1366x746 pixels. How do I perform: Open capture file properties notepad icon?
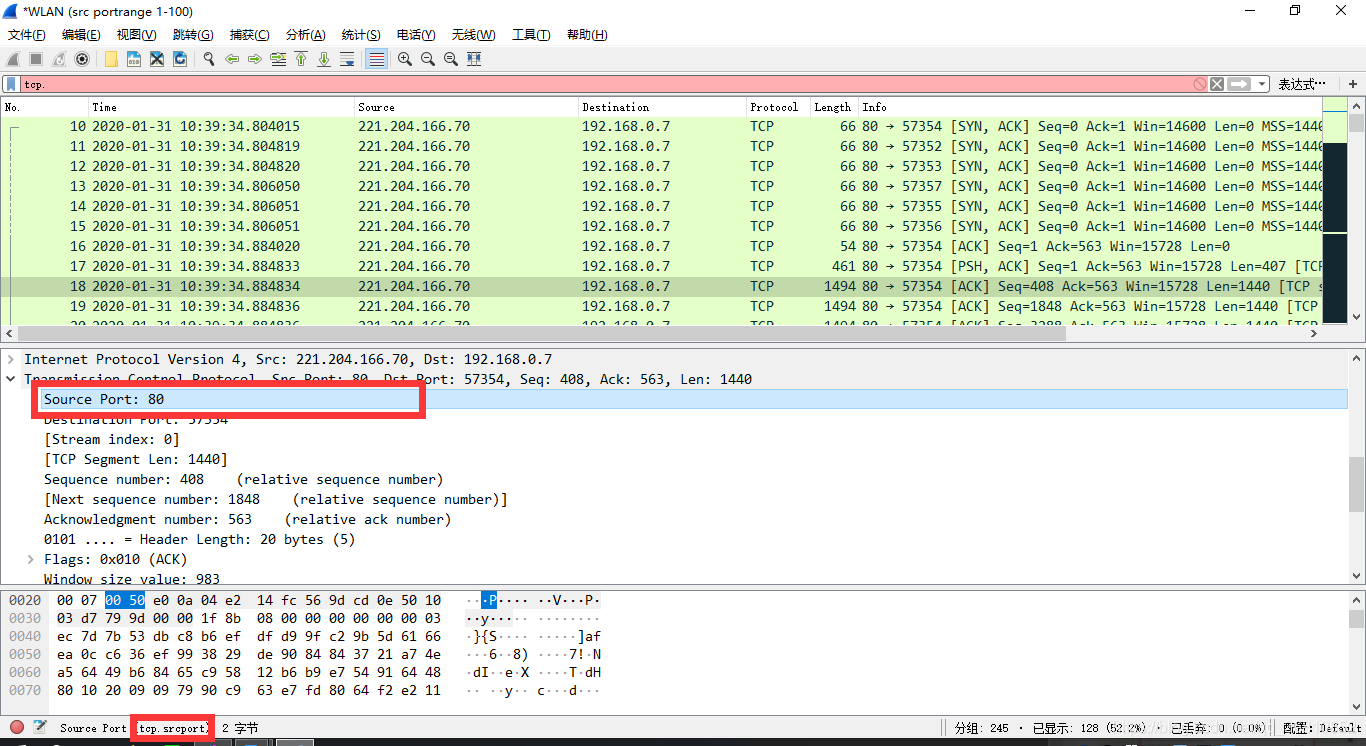[x=40, y=727]
